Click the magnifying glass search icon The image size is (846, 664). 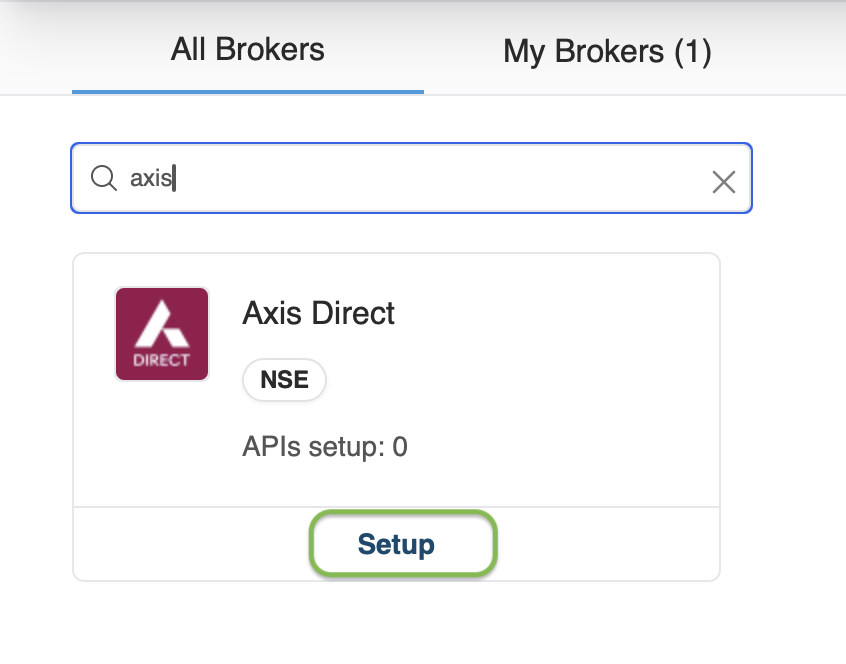point(104,178)
